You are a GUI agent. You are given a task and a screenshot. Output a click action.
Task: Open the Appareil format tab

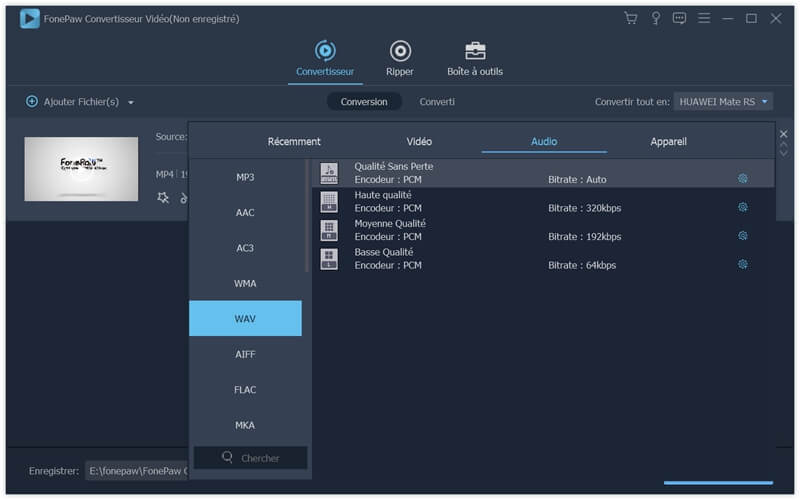point(668,141)
